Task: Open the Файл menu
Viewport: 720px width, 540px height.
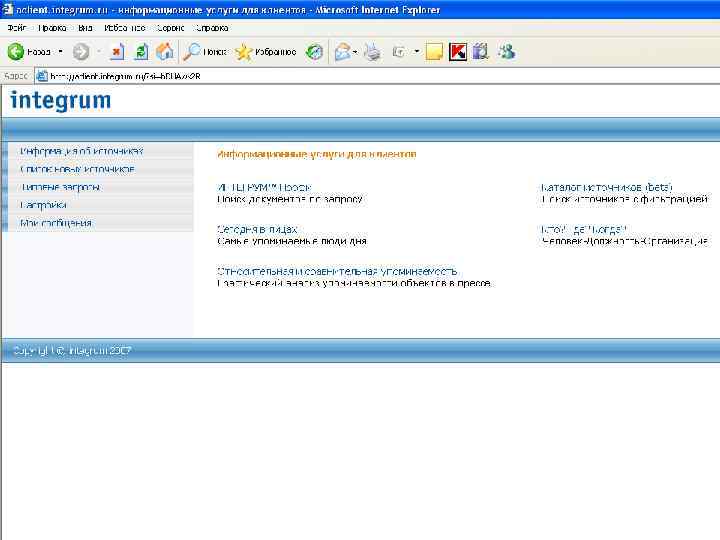Action: click(x=17, y=28)
